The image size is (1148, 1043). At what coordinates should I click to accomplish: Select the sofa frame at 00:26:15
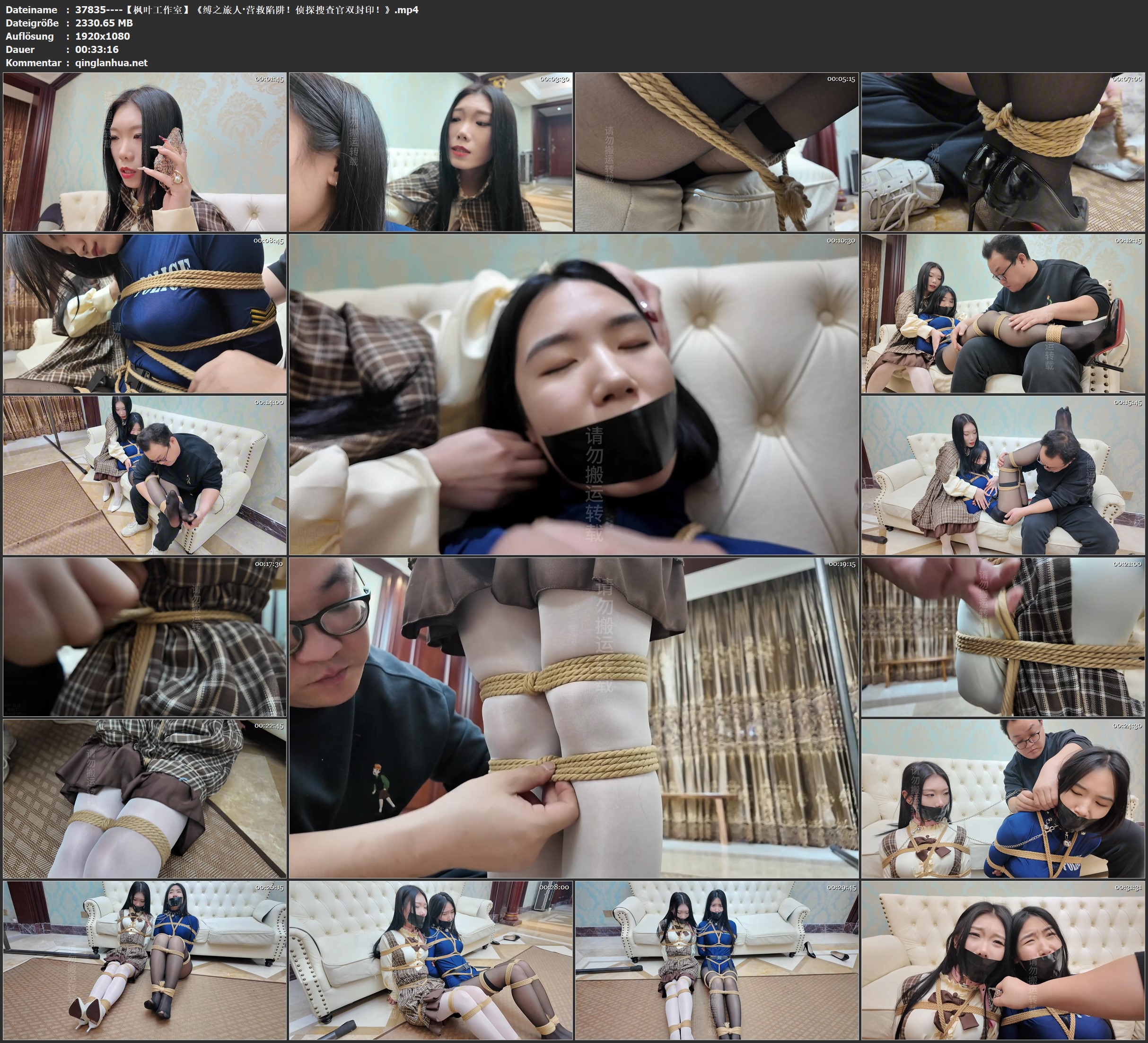(x=145, y=960)
